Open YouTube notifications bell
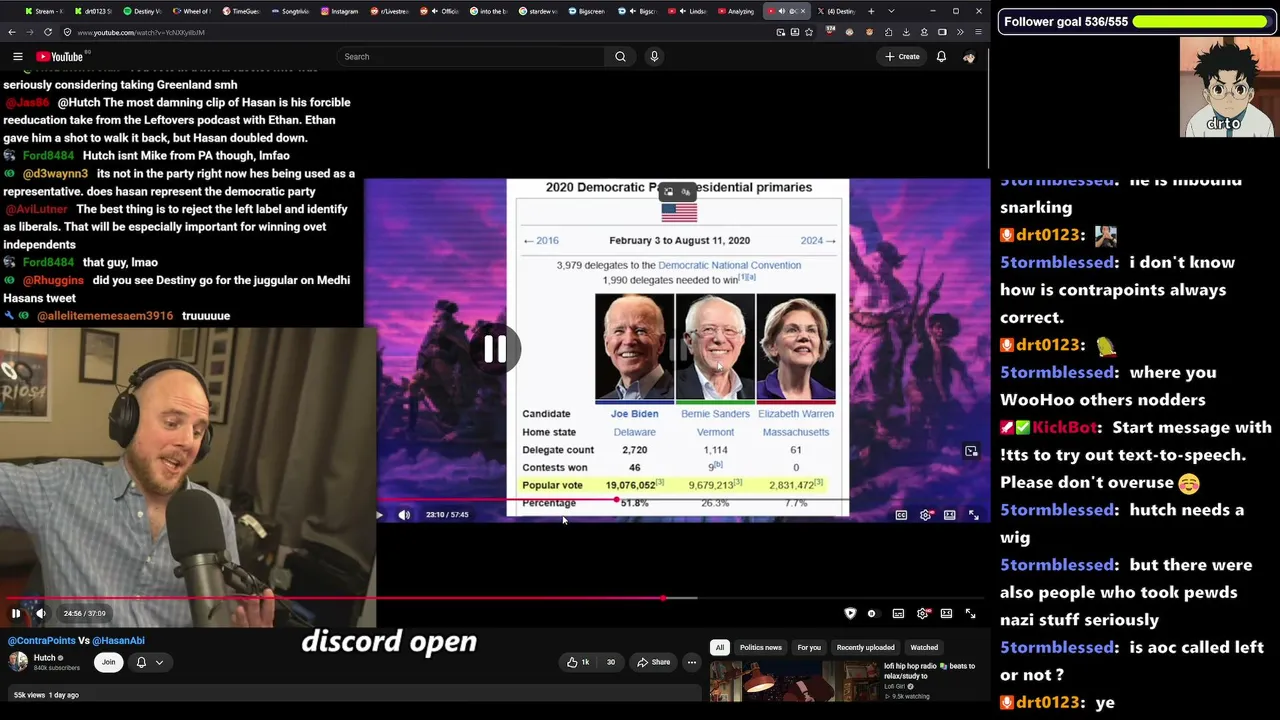 [941, 57]
